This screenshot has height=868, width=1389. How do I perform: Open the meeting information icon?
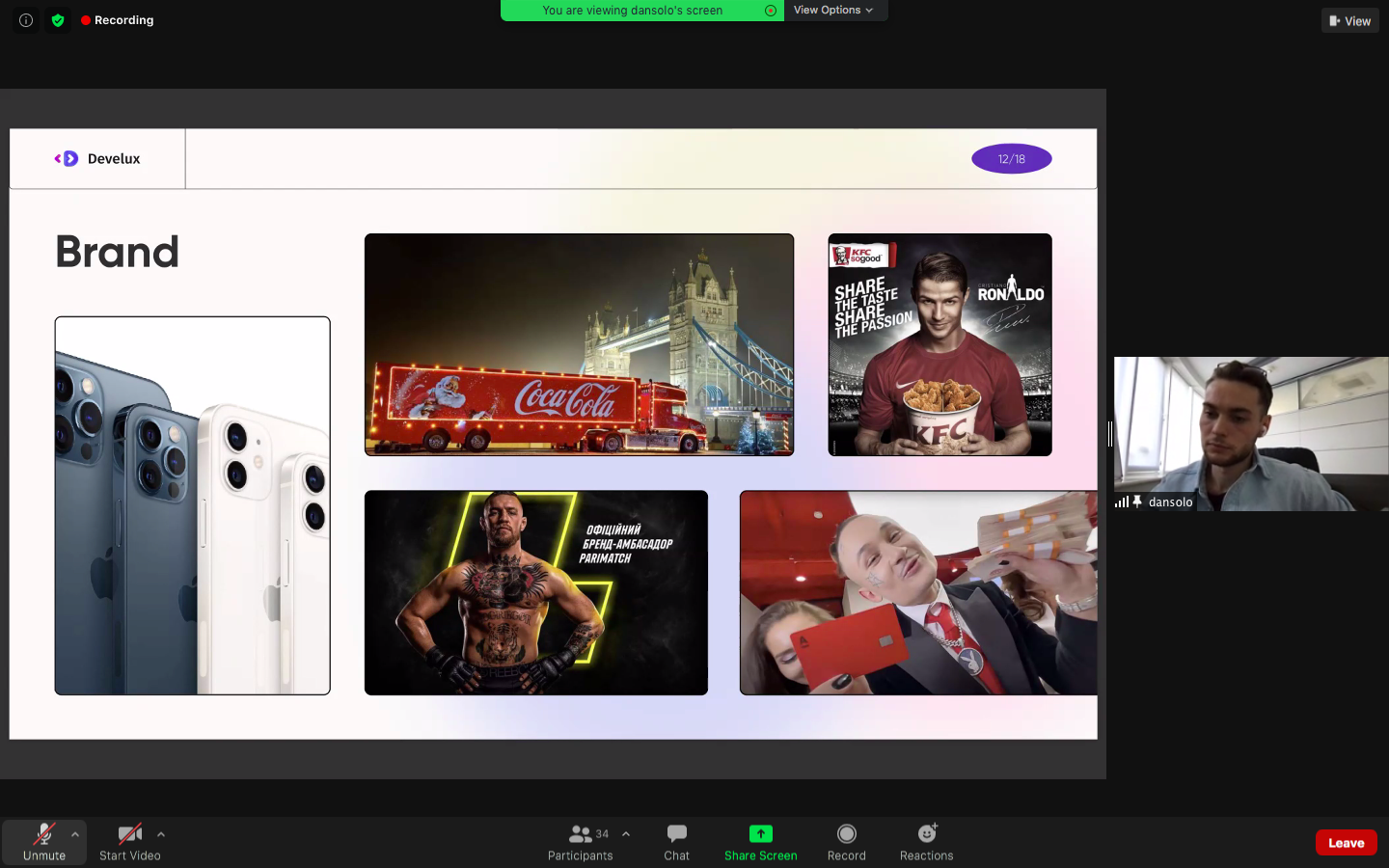(26, 20)
